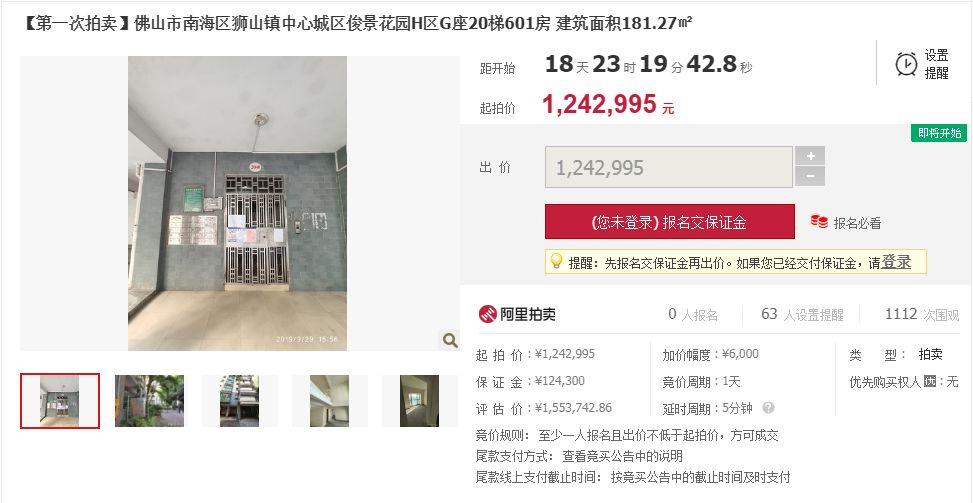The image size is (973, 503).
Task: Click the 阿里拍卖 logo
Action: pyautogui.click(x=517, y=314)
